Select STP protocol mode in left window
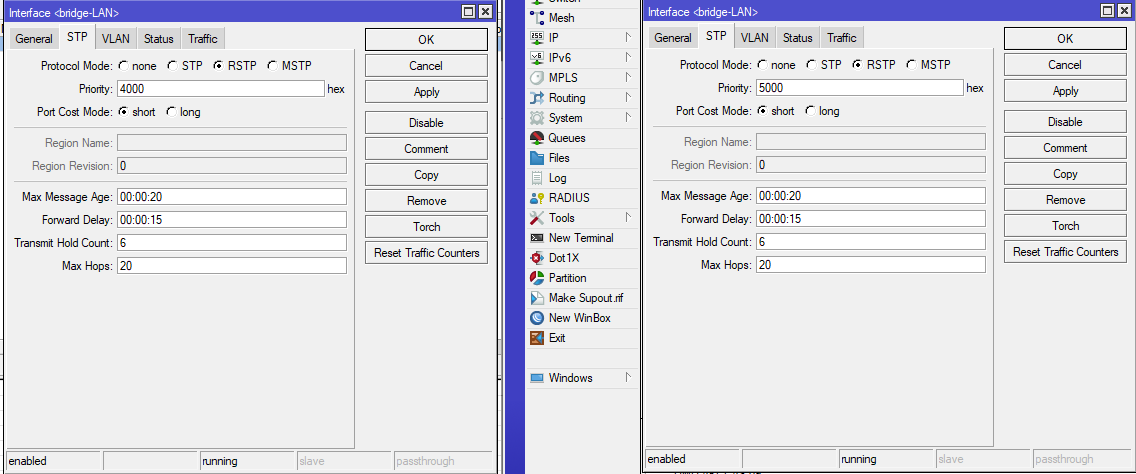Viewport: 1136px width, 474px height. click(x=172, y=66)
